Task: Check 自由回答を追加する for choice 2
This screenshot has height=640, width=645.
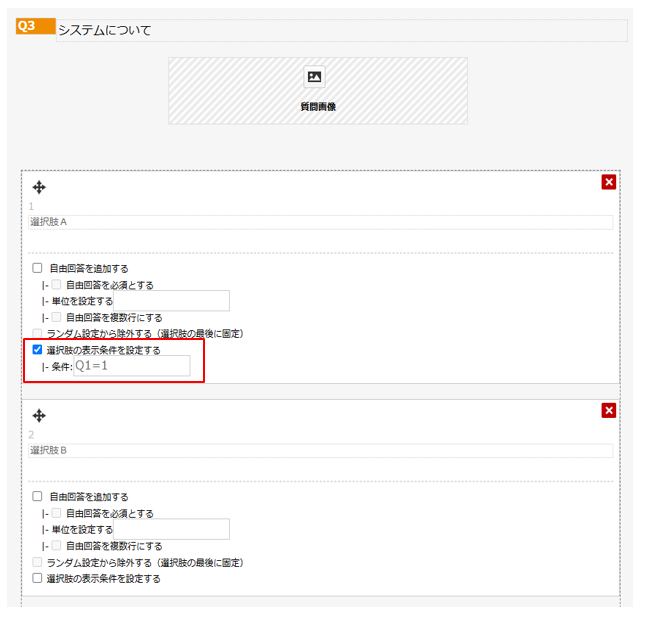Action: [x=37, y=496]
